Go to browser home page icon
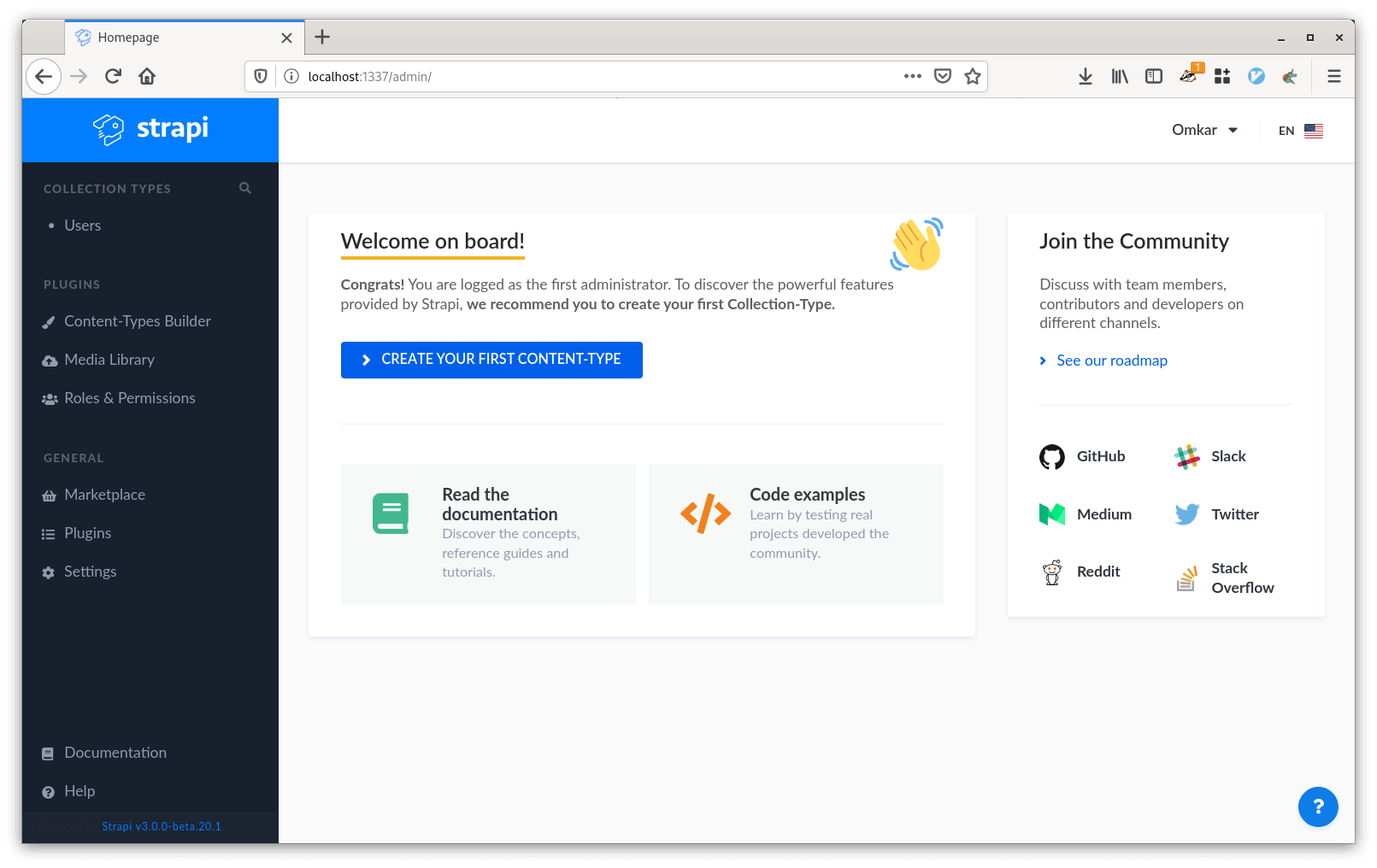The image size is (1377, 868). pyautogui.click(x=147, y=76)
